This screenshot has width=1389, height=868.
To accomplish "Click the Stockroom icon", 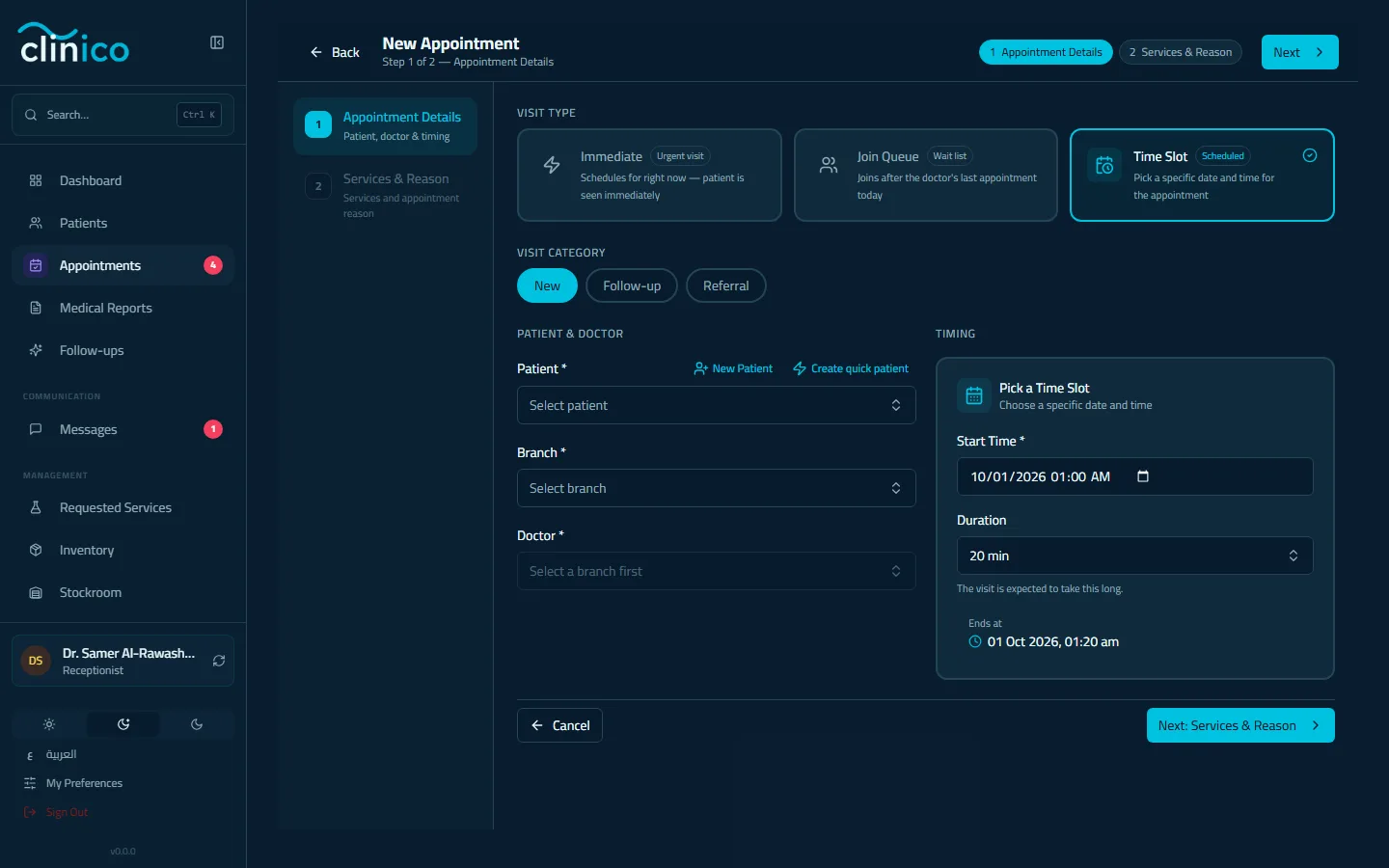I will click(x=36, y=592).
